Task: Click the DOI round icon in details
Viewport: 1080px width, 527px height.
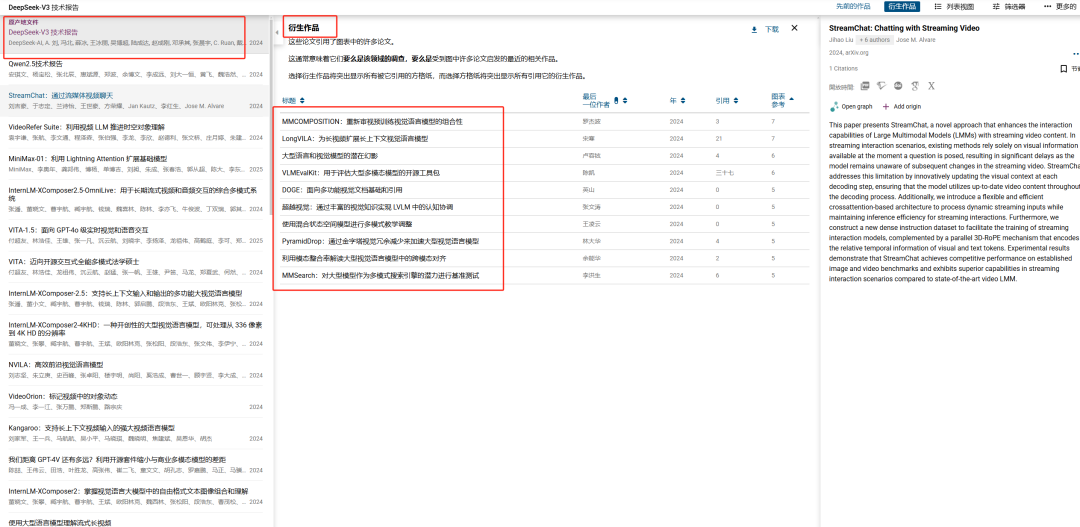Action: 898,86
